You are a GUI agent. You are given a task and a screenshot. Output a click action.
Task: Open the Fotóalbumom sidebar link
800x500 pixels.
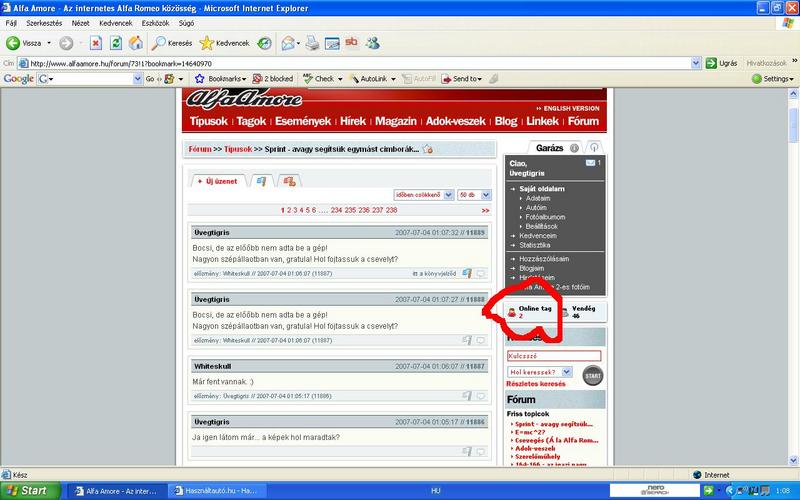click(x=545, y=217)
